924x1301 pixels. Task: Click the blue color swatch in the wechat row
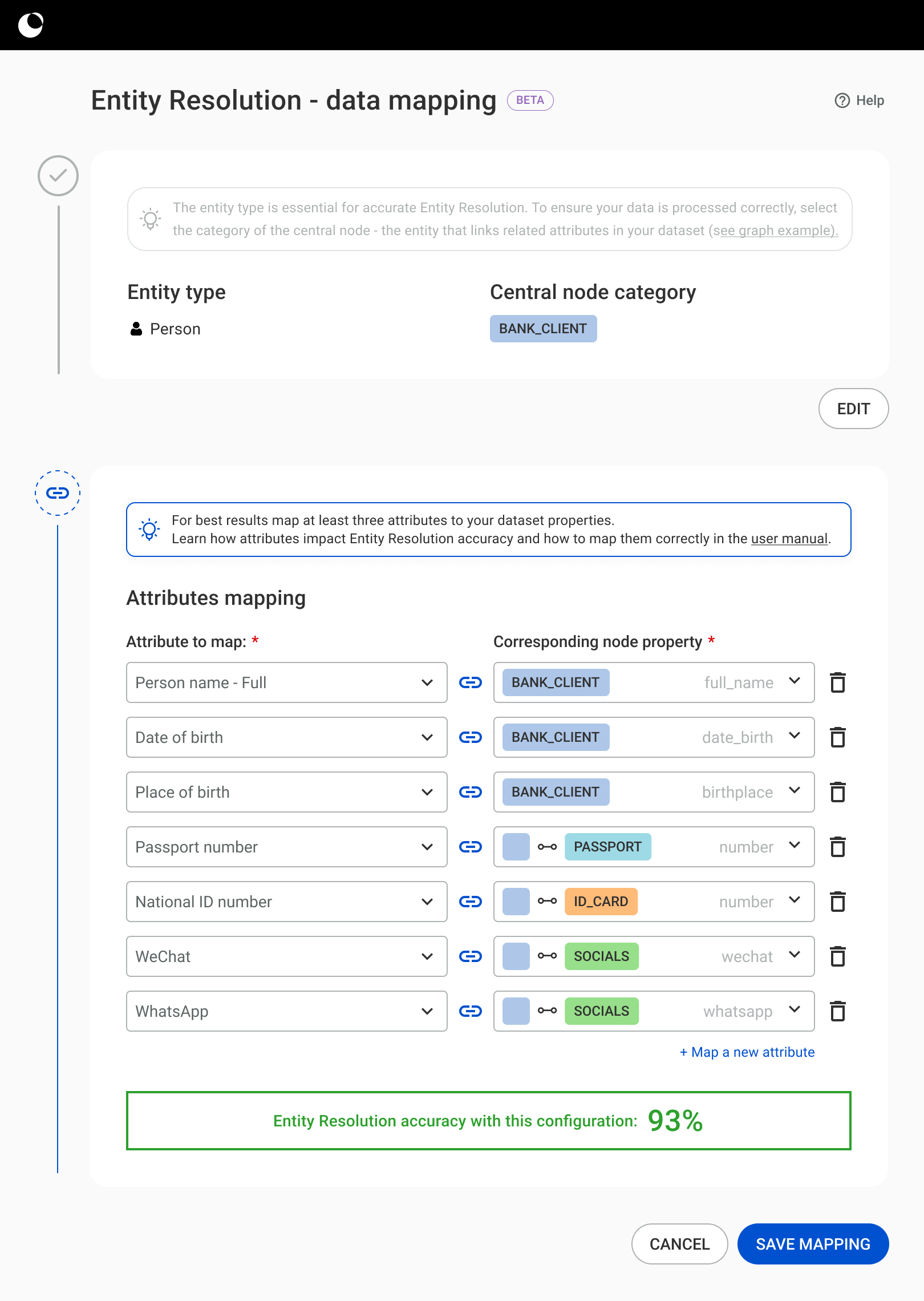pos(516,956)
